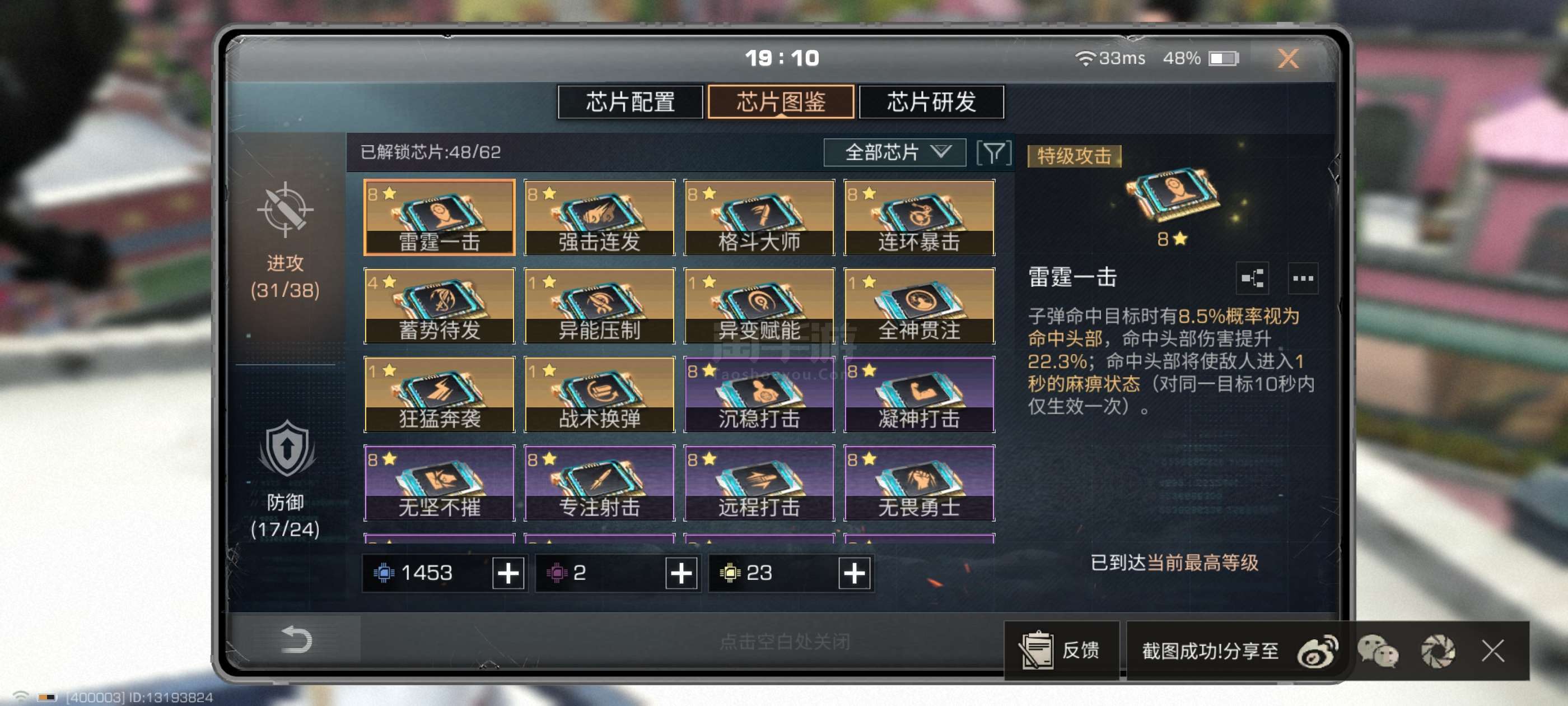Click the chip tree branch icon
Screen dimensions: 1568x706
[x=1253, y=278]
